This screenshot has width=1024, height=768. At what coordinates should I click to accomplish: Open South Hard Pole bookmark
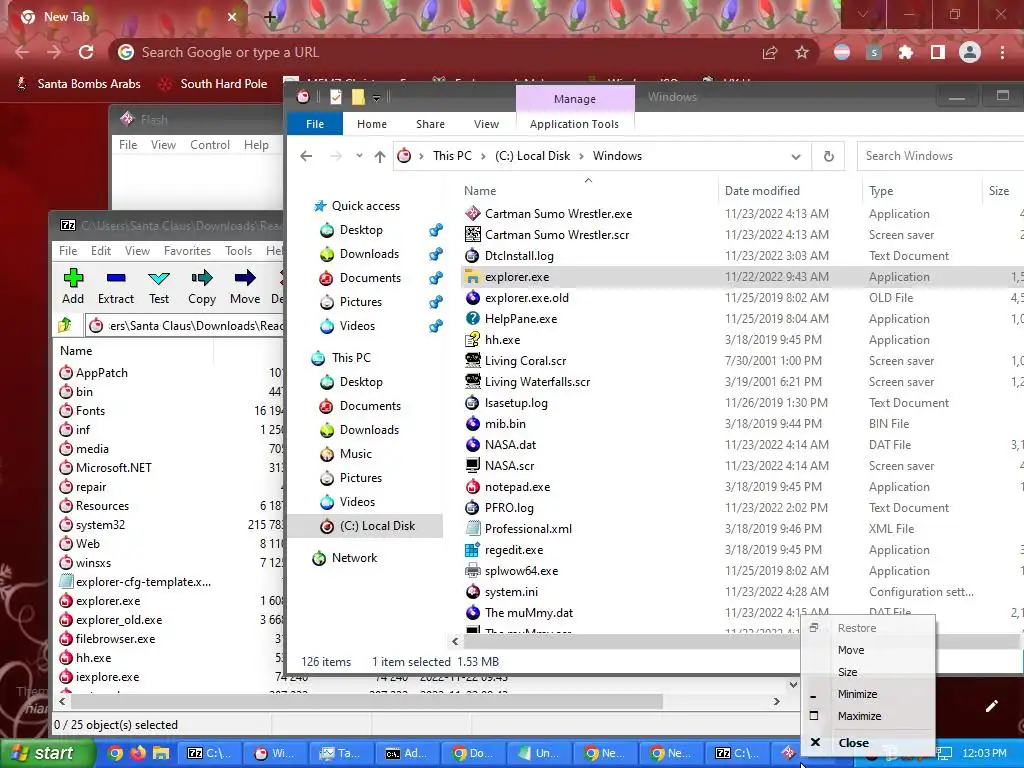click(214, 84)
